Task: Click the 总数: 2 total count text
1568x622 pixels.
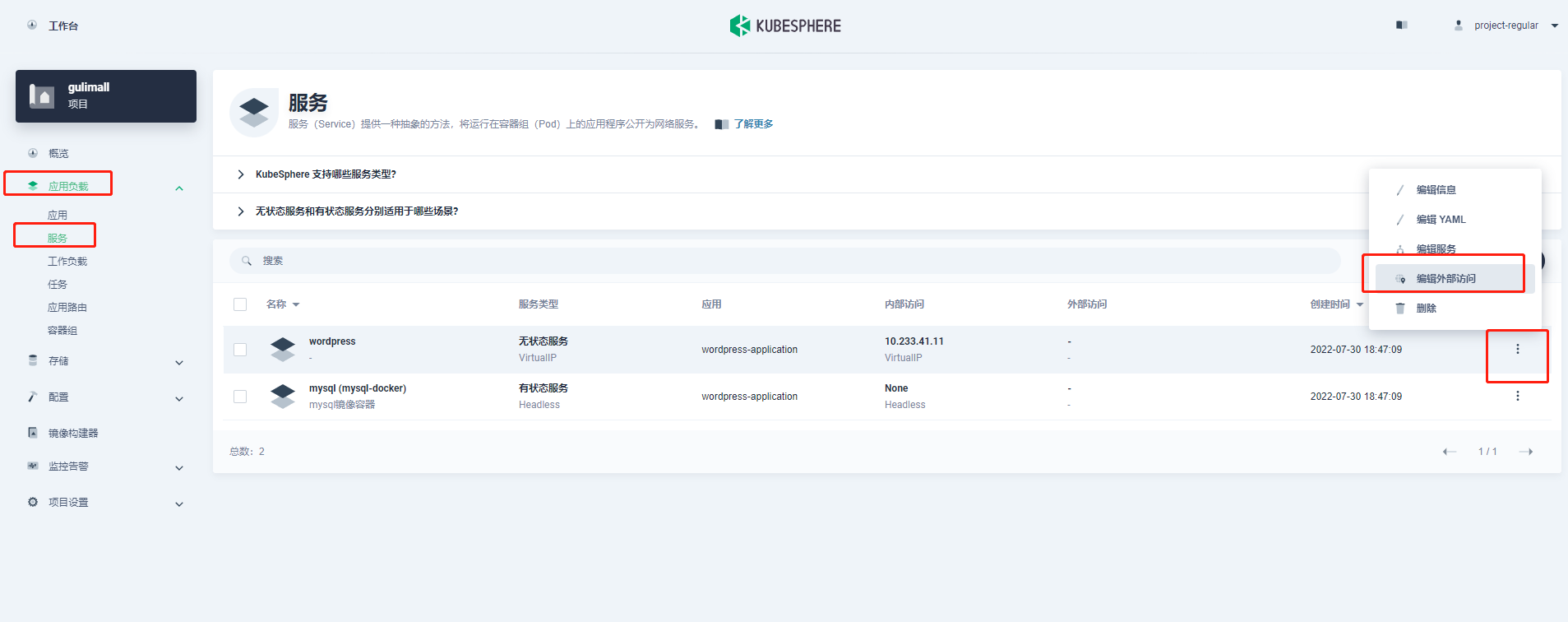Action: (x=247, y=452)
